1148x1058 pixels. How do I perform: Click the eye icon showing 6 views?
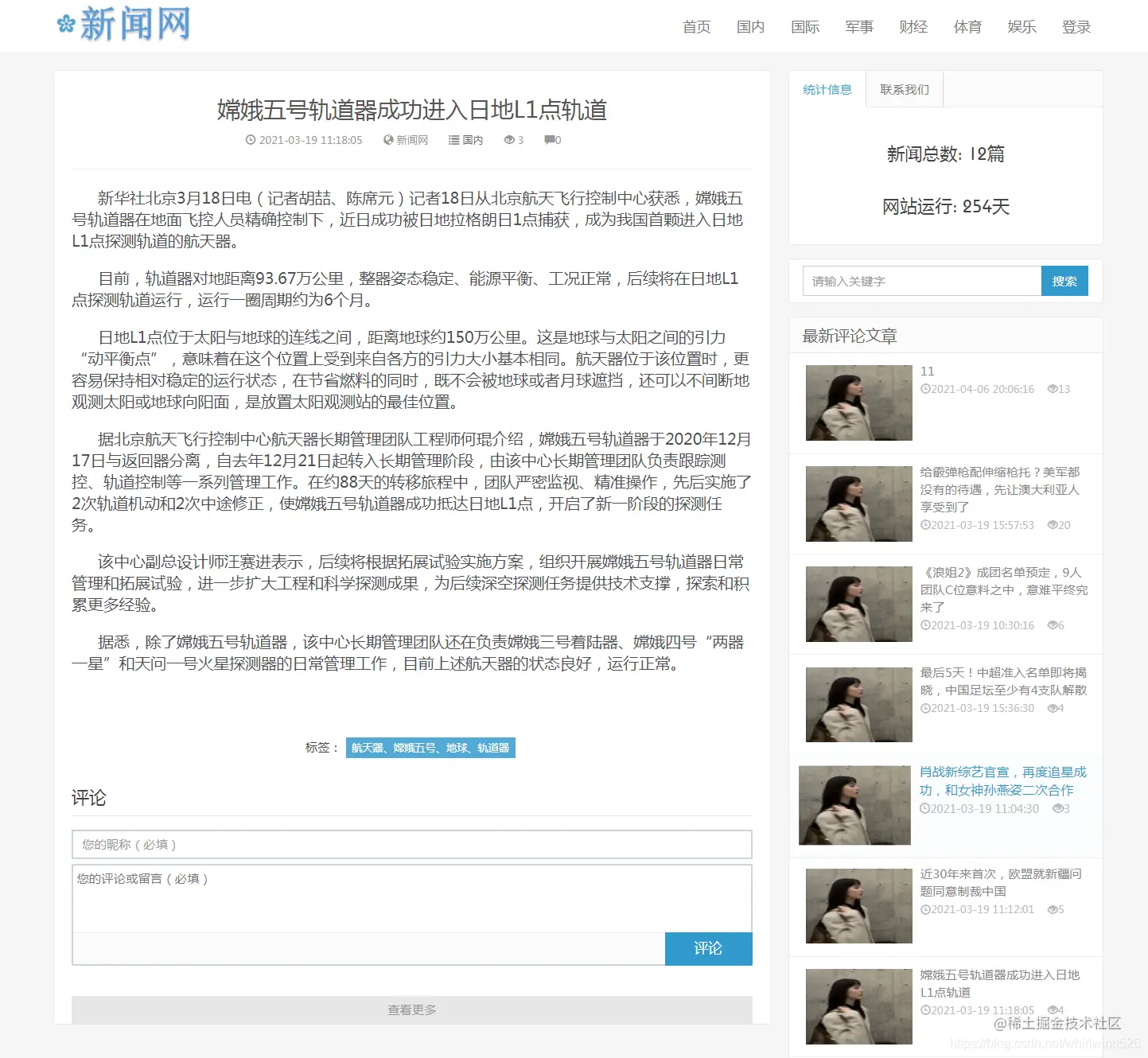tap(1053, 625)
